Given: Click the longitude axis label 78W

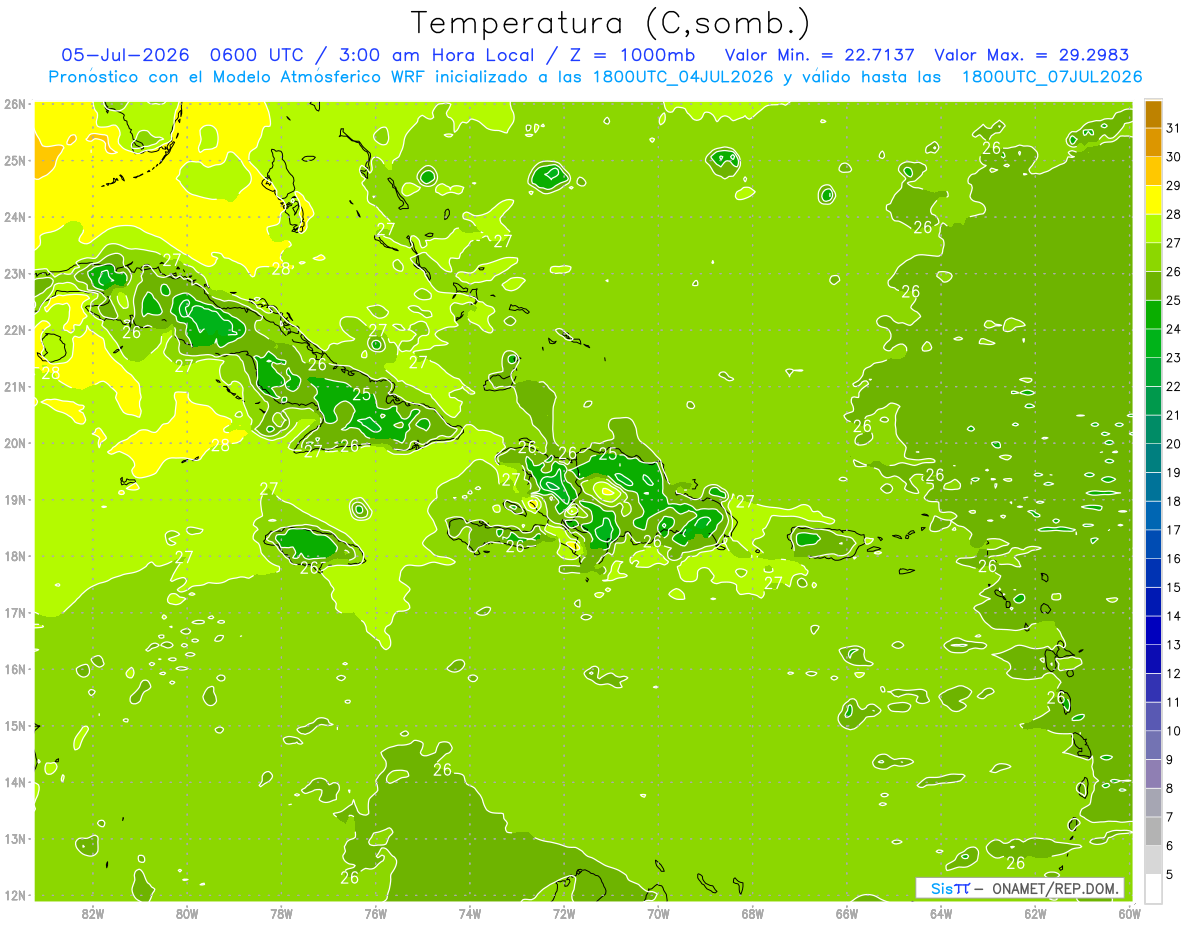Looking at the screenshot, I should click(281, 913).
